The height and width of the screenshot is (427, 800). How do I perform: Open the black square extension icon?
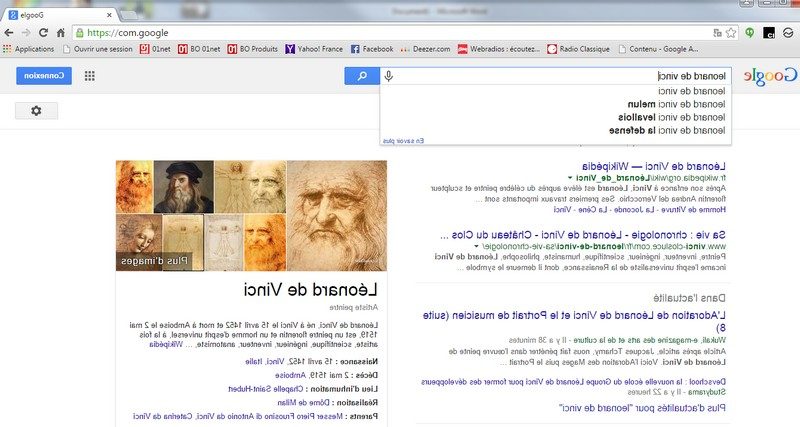(769, 33)
